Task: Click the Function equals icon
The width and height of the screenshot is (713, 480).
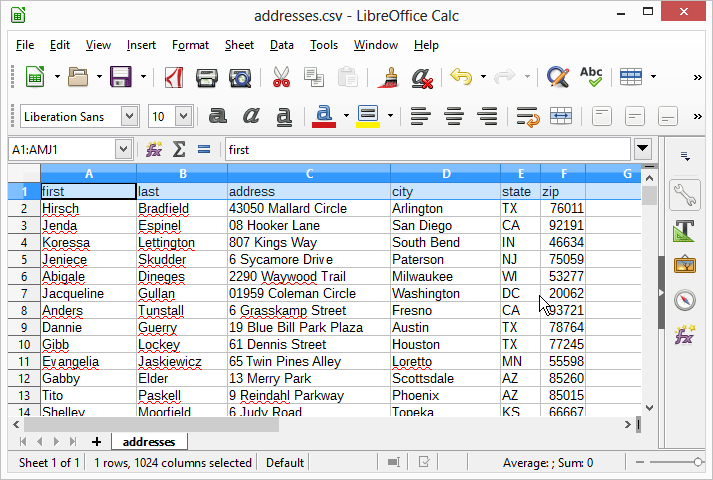Action: 204,149
